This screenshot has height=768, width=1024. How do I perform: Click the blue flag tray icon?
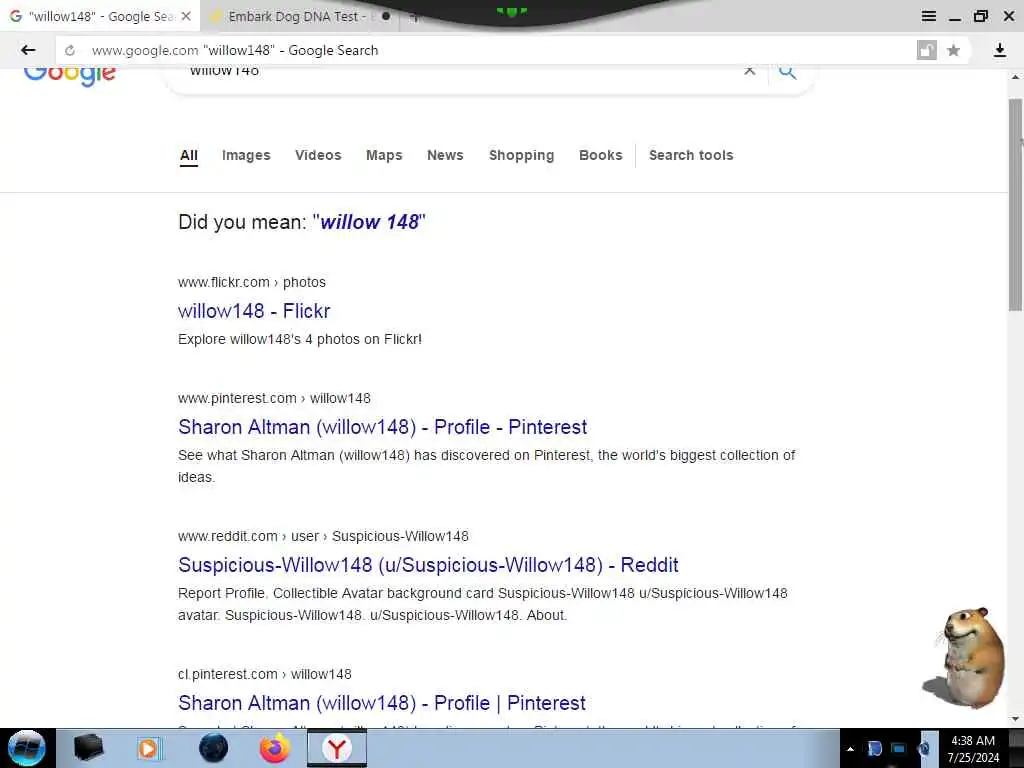[x=874, y=748]
